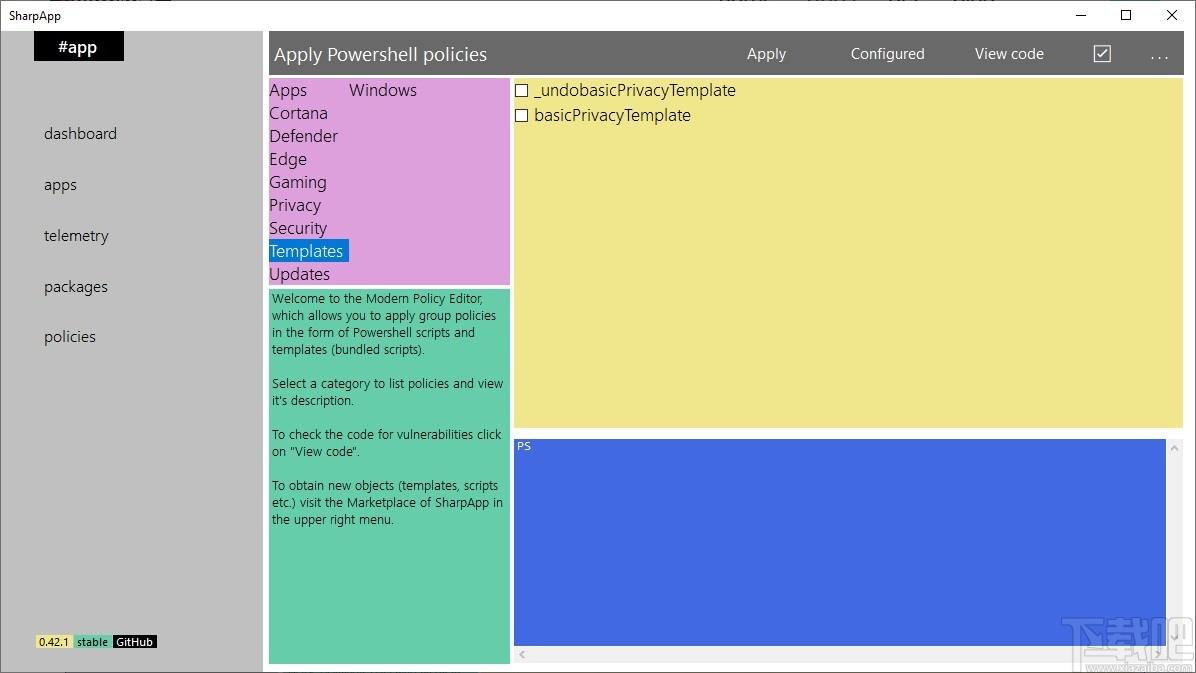Close the SharpApp window
This screenshot has height=673, width=1196.
(x=1172, y=15)
